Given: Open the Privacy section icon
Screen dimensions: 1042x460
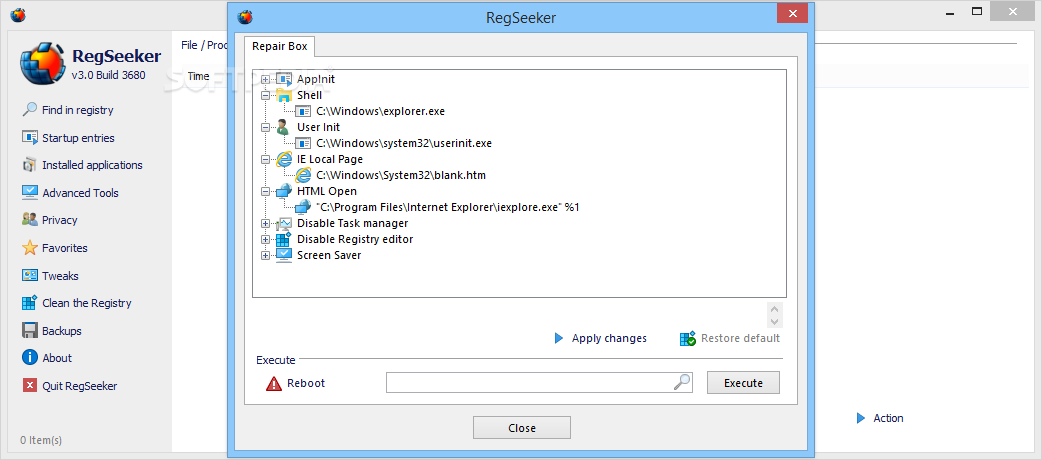Looking at the screenshot, I should point(29,220).
